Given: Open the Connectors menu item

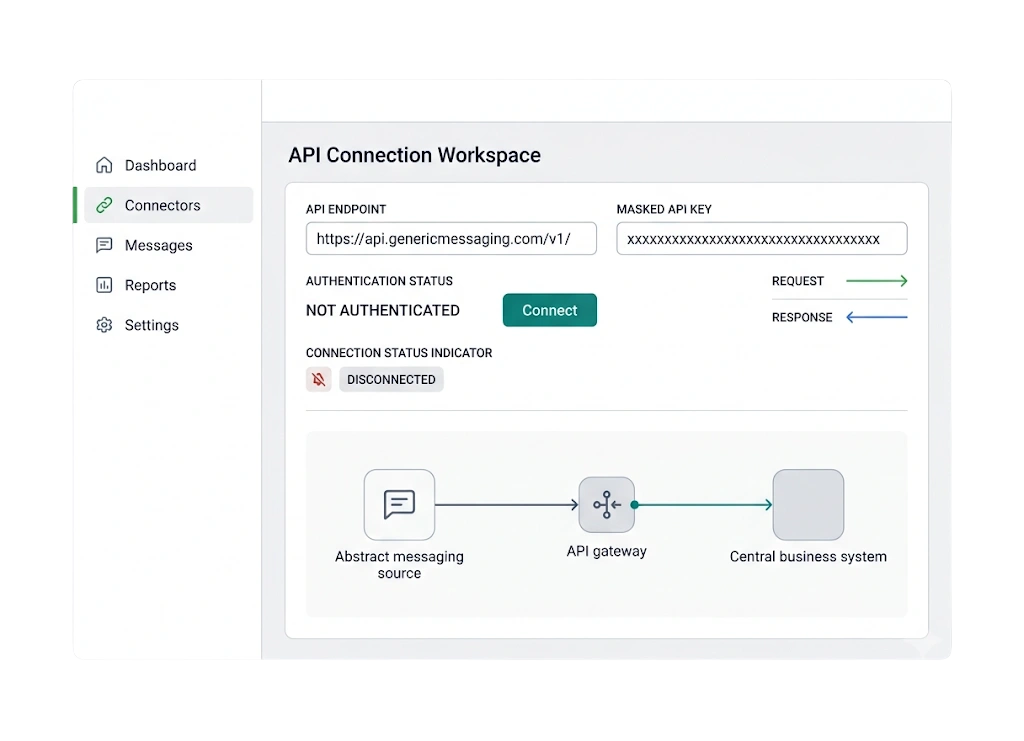Looking at the screenshot, I should point(168,205).
